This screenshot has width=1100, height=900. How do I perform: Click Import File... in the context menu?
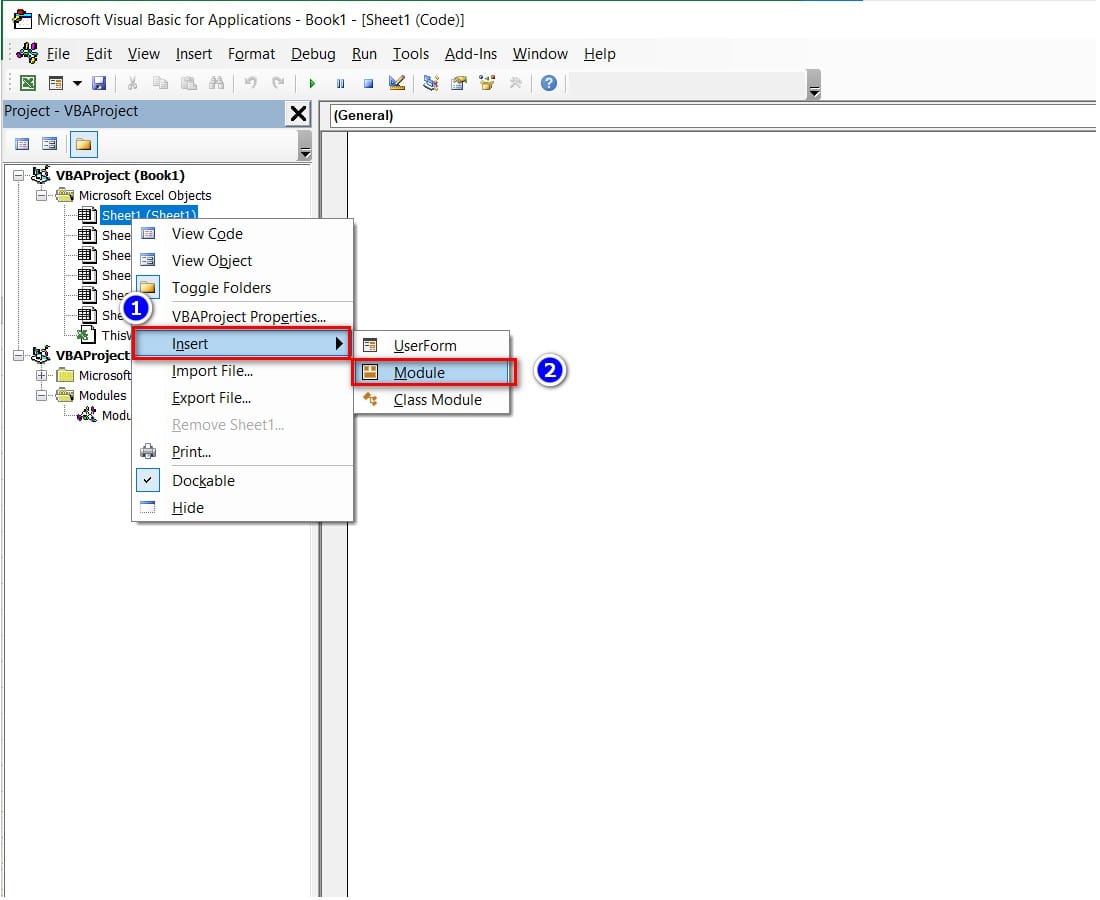[x=212, y=371]
